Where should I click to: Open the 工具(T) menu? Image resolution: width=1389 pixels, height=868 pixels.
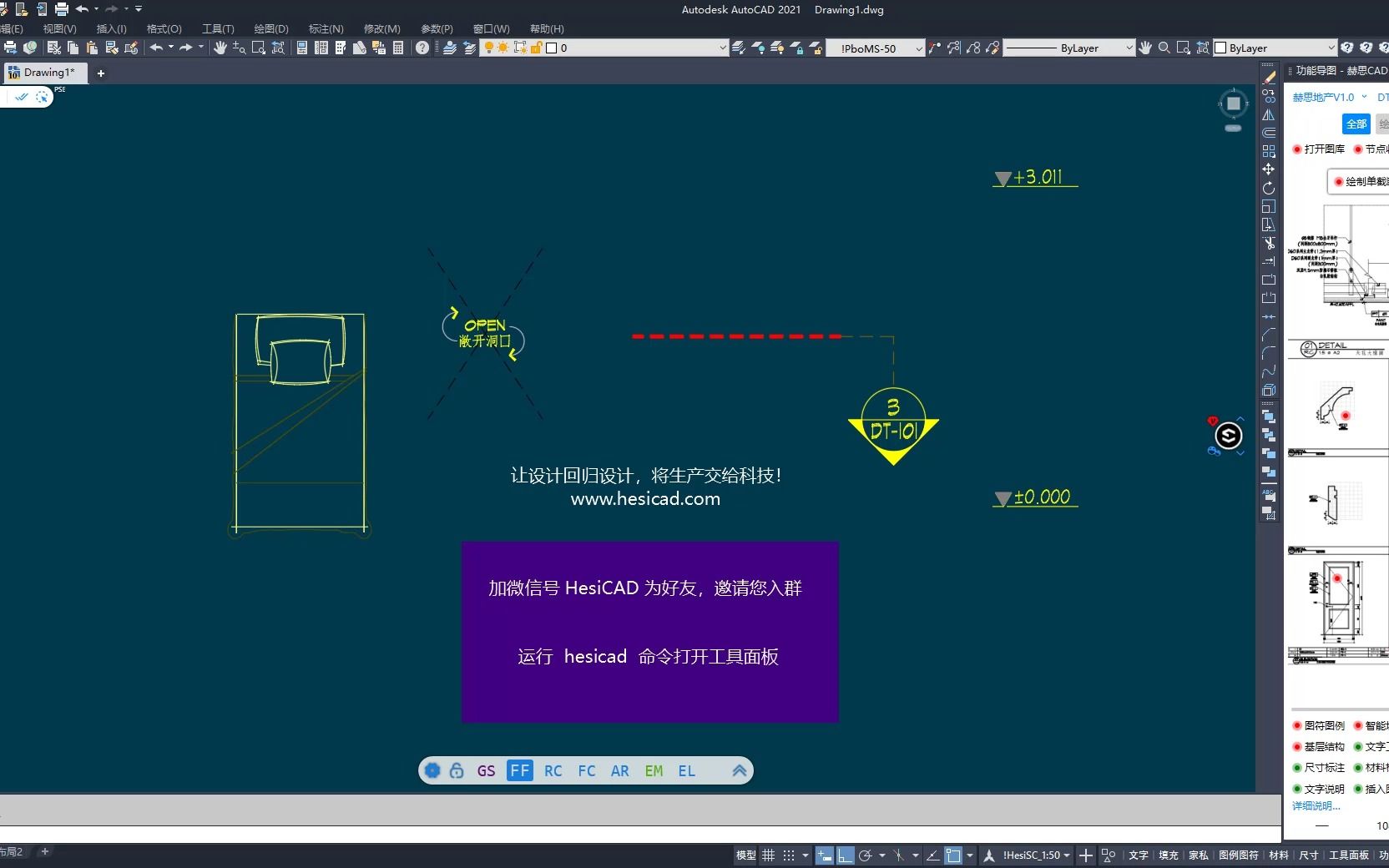coord(218,28)
